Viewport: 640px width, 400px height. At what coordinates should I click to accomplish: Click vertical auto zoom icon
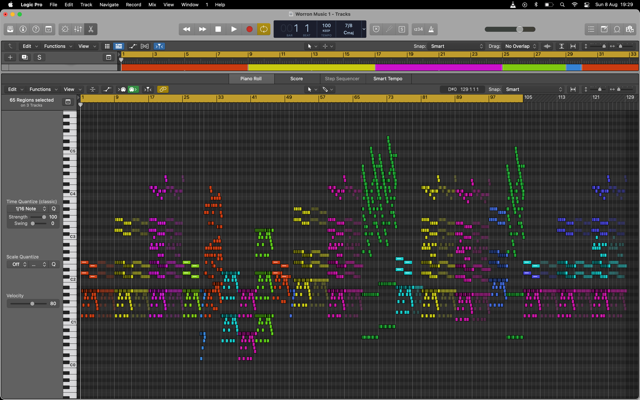click(562, 46)
